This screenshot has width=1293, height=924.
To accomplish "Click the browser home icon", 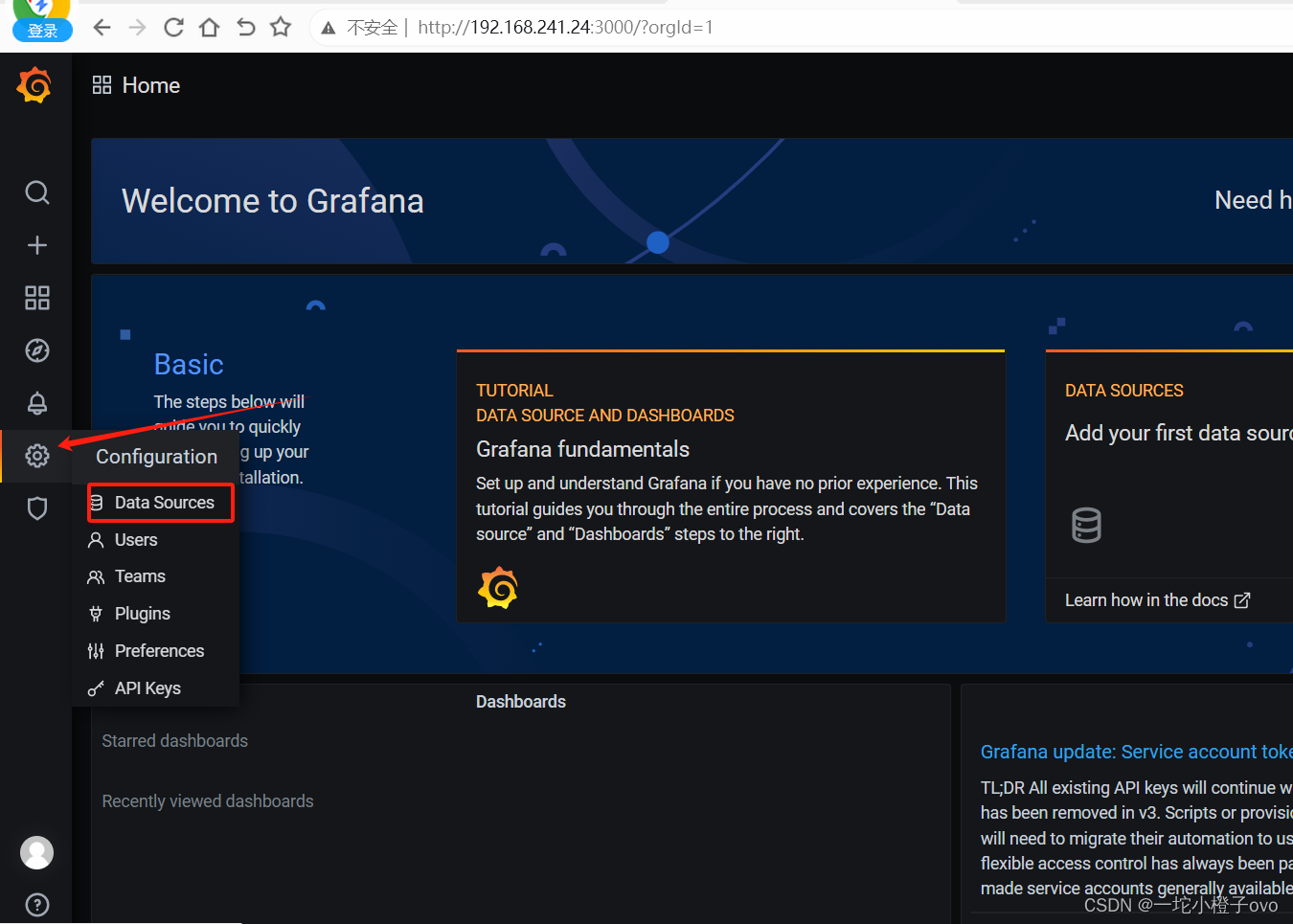I will tap(209, 27).
